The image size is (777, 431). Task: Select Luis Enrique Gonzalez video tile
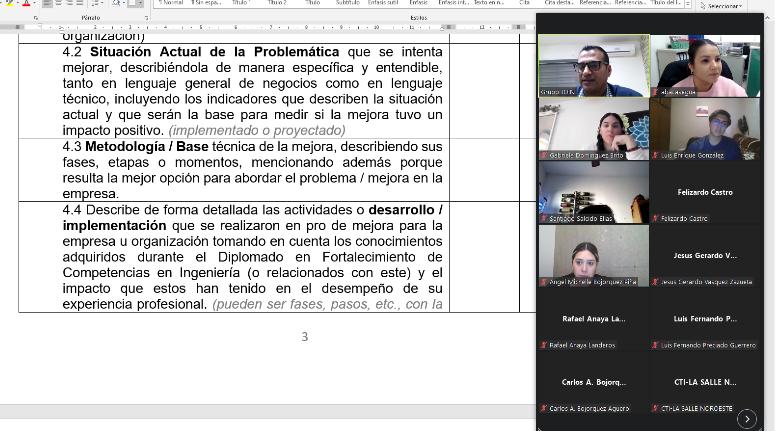pyautogui.click(x=705, y=129)
